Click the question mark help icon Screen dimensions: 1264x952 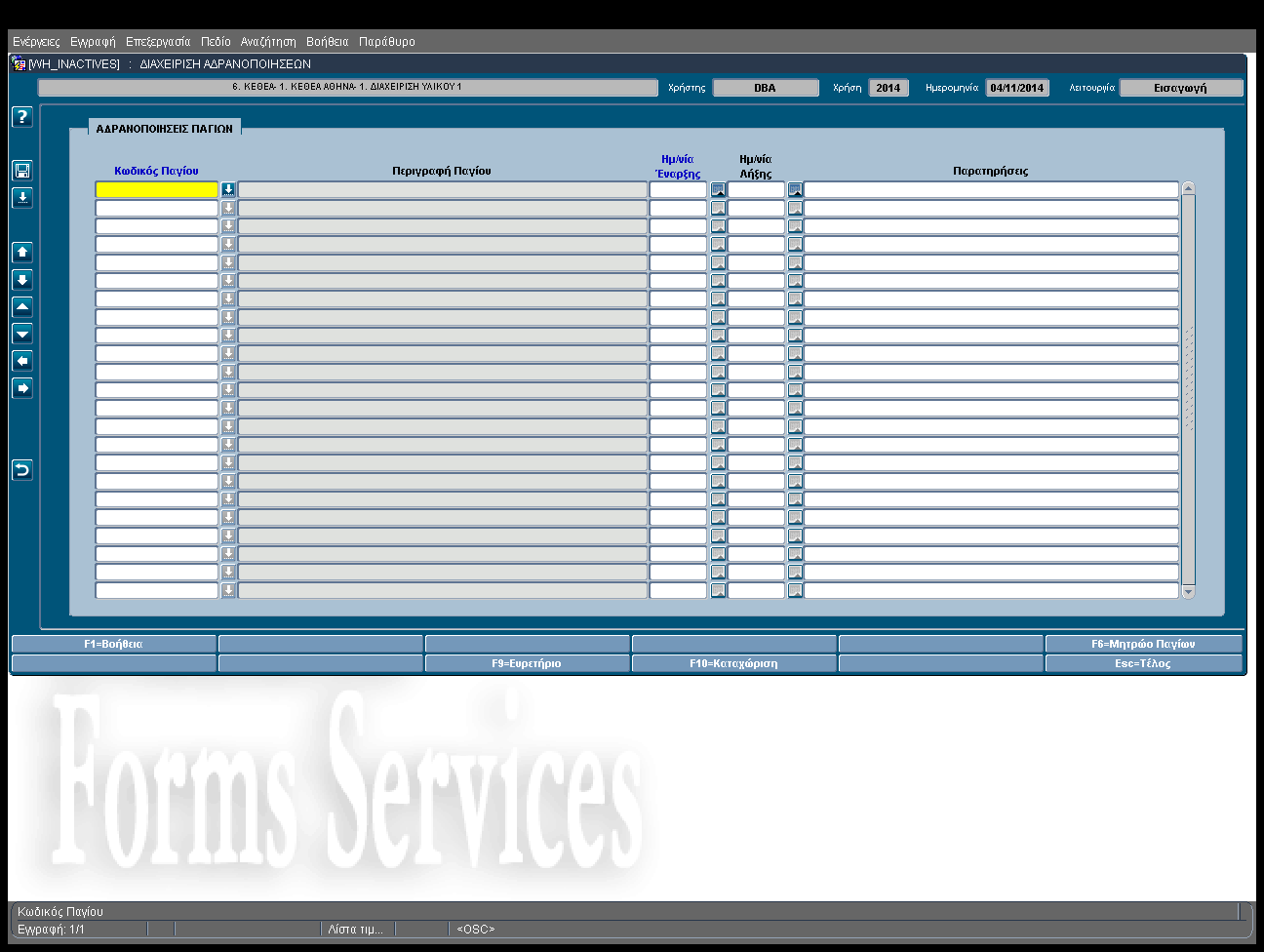coord(21,116)
